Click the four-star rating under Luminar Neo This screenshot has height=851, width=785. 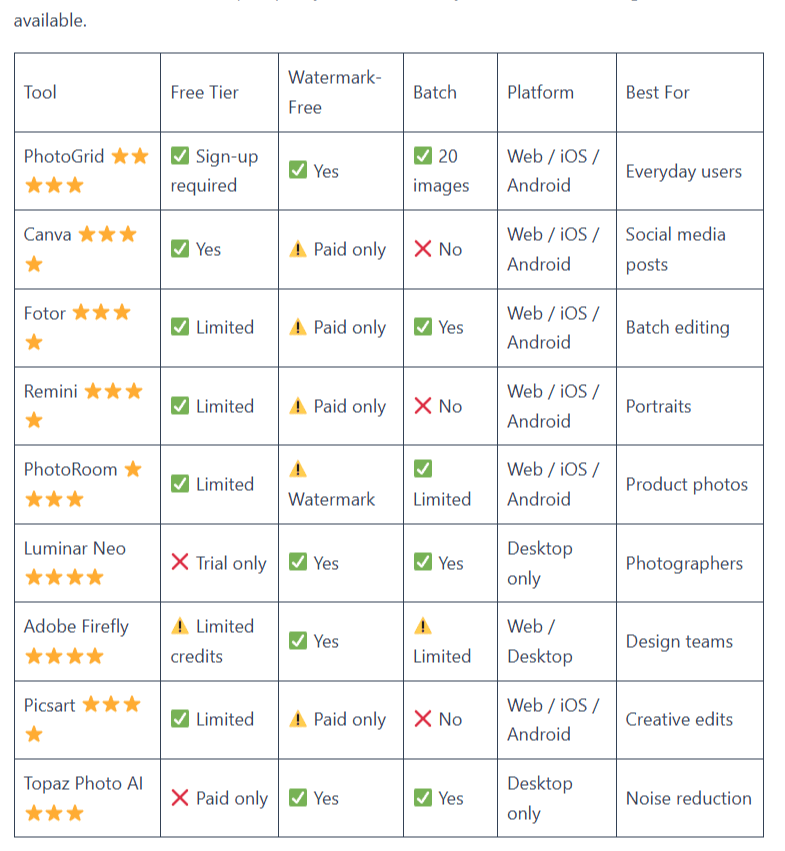tap(64, 577)
